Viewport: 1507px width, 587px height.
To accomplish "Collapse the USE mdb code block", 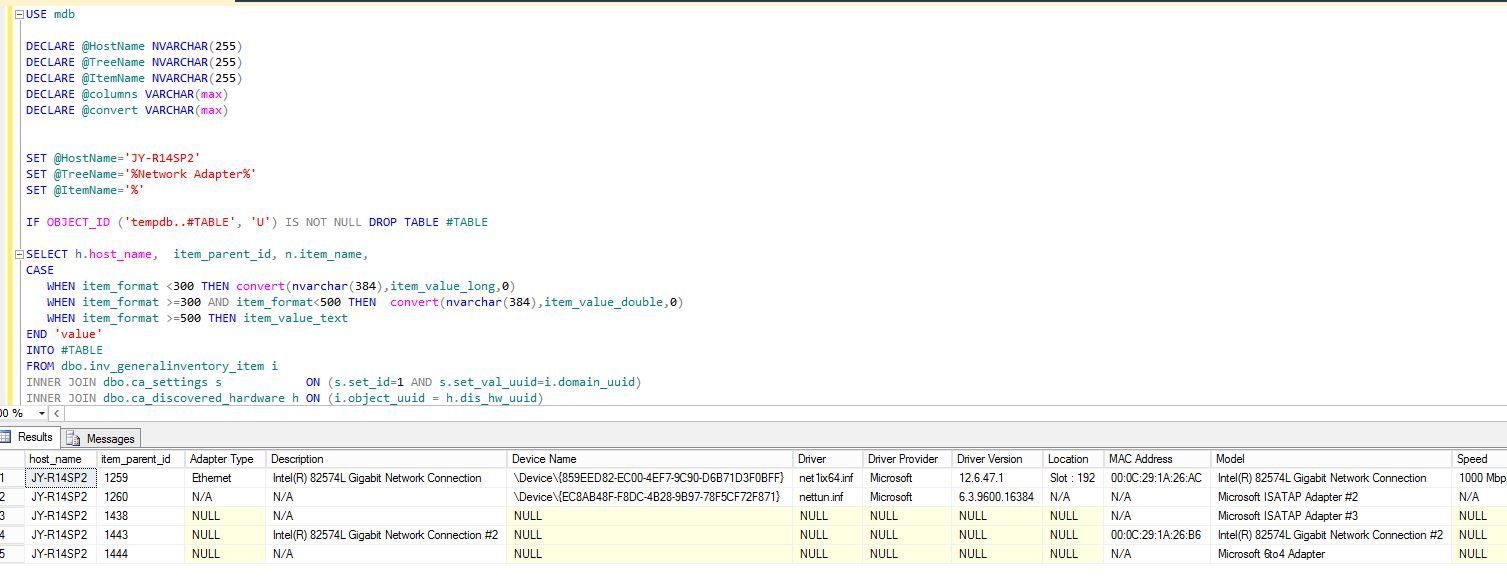I will [x=21, y=14].
